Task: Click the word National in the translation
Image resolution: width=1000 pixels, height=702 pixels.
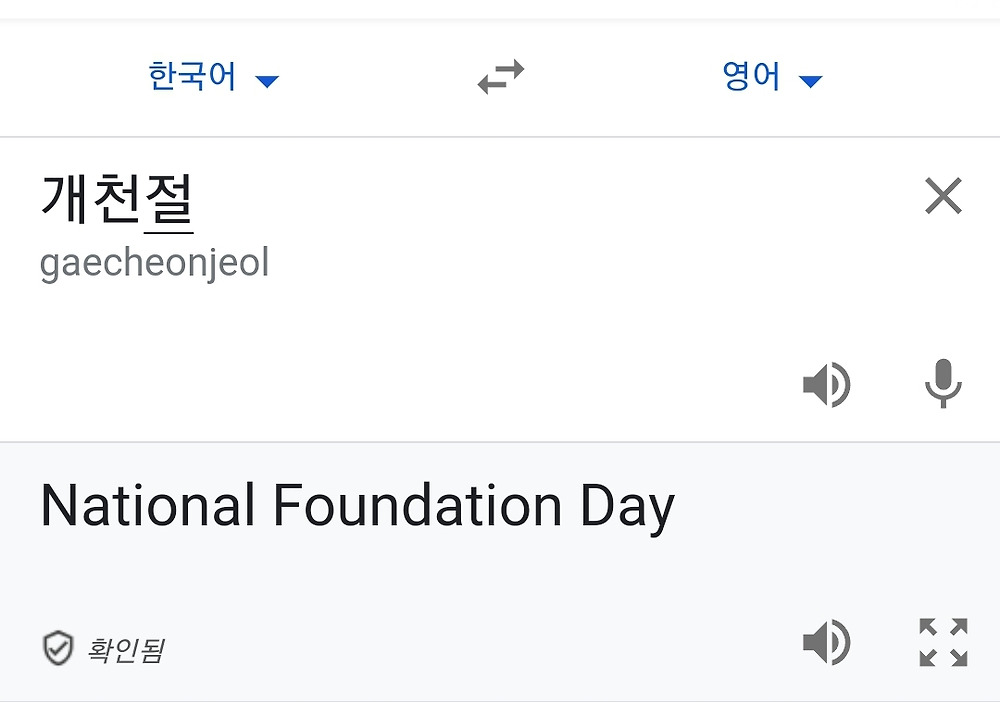Action: (147, 505)
